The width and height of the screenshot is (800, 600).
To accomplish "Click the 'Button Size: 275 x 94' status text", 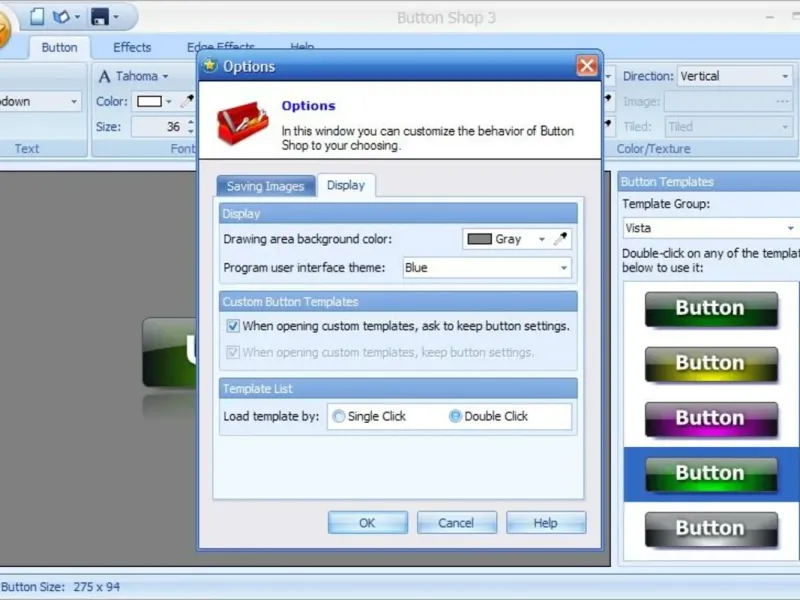I will pyautogui.click(x=61, y=587).
